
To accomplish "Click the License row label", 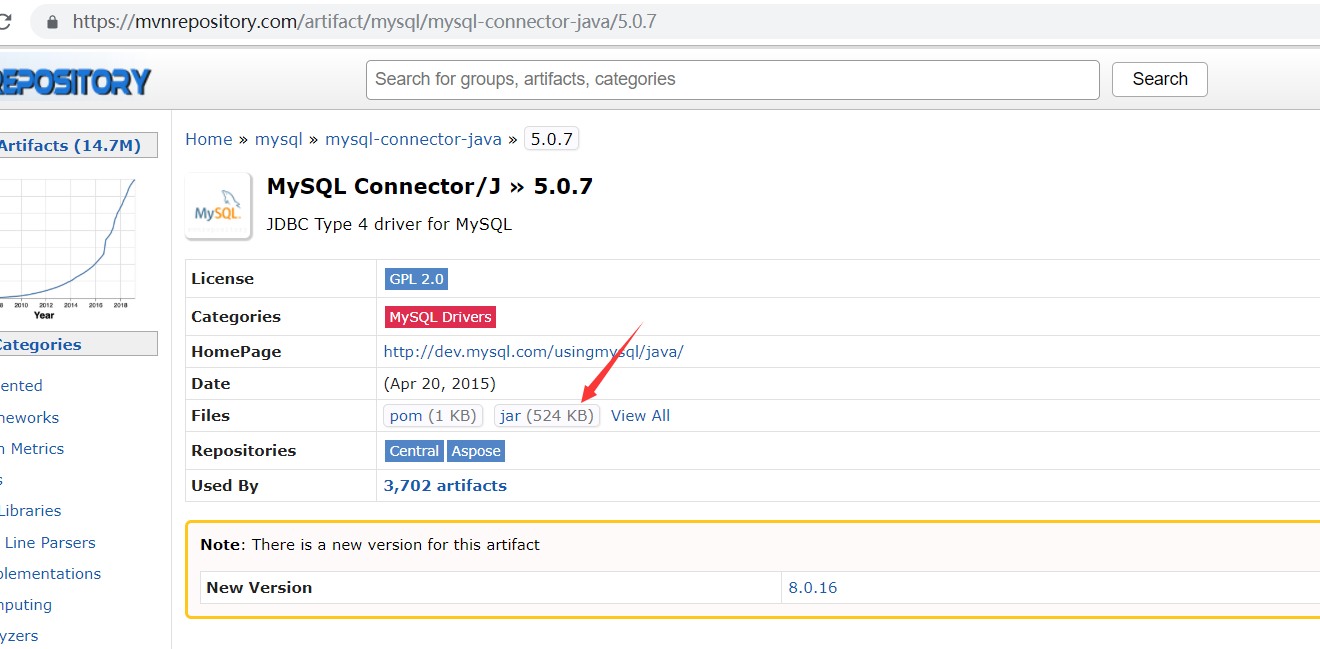I will tap(222, 279).
